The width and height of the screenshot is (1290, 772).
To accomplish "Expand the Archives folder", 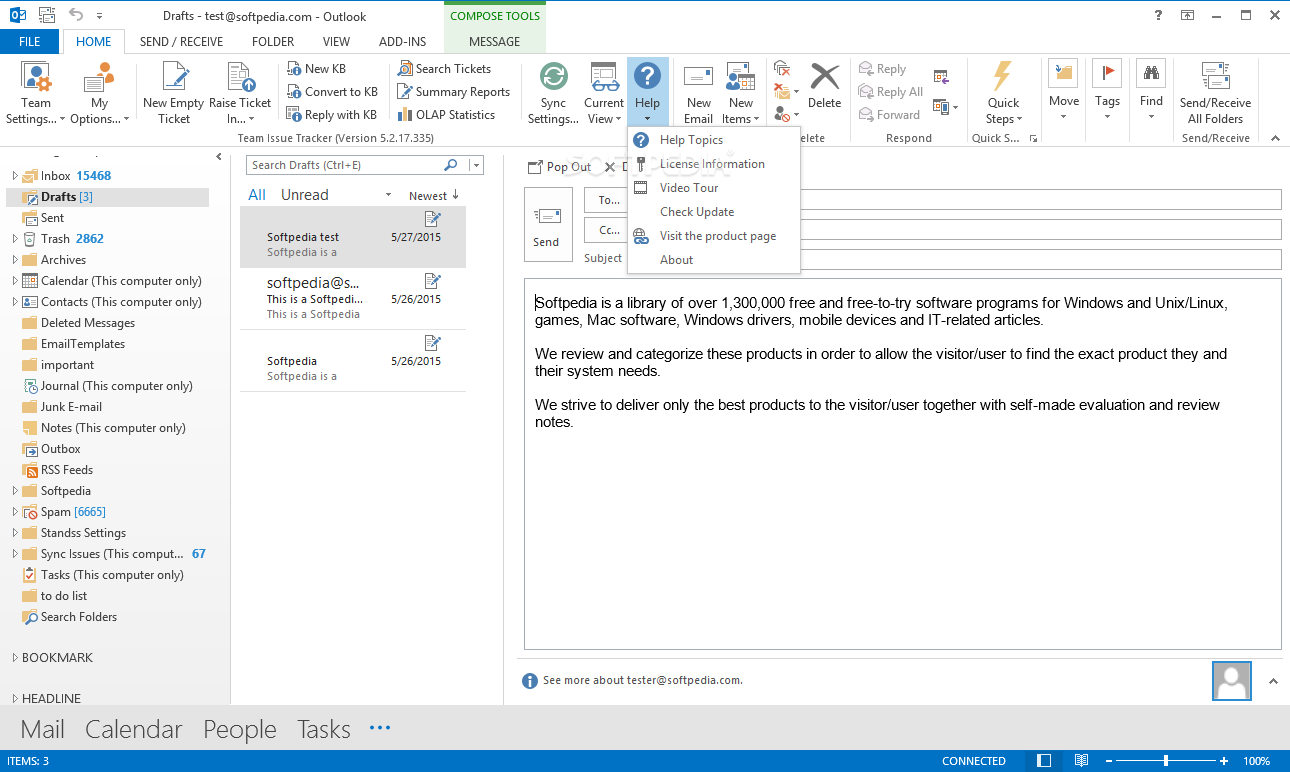I will [x=15, y=260].
